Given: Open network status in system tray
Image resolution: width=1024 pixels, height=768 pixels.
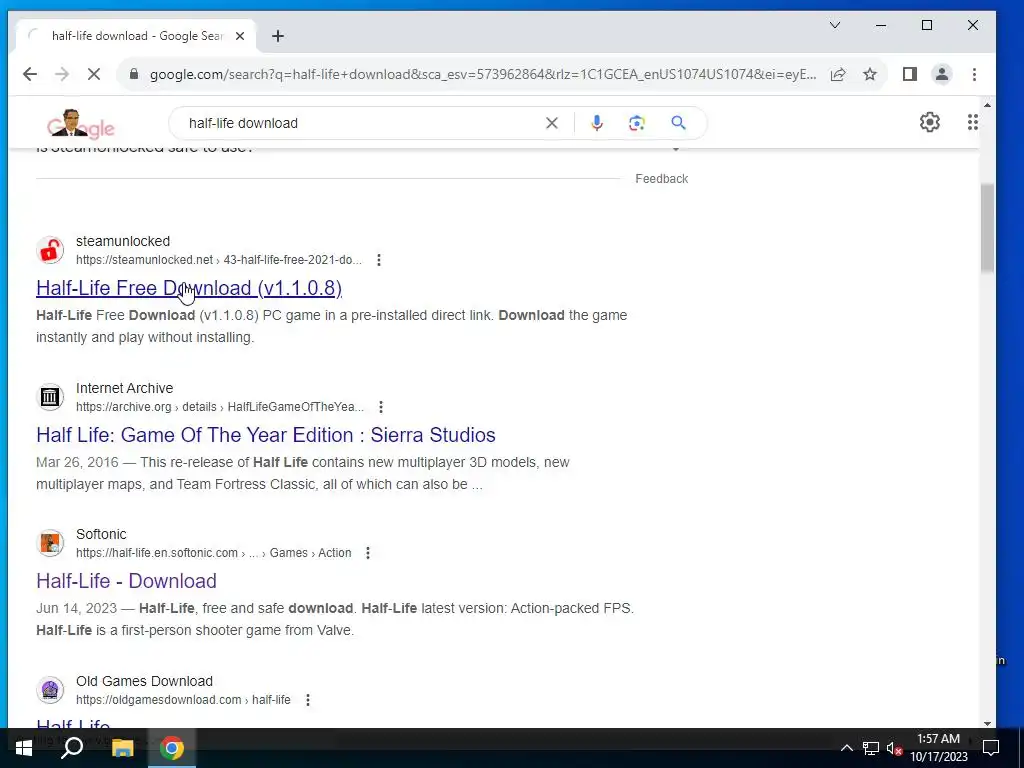Looking at the screenshot, I should click(871, 748).
